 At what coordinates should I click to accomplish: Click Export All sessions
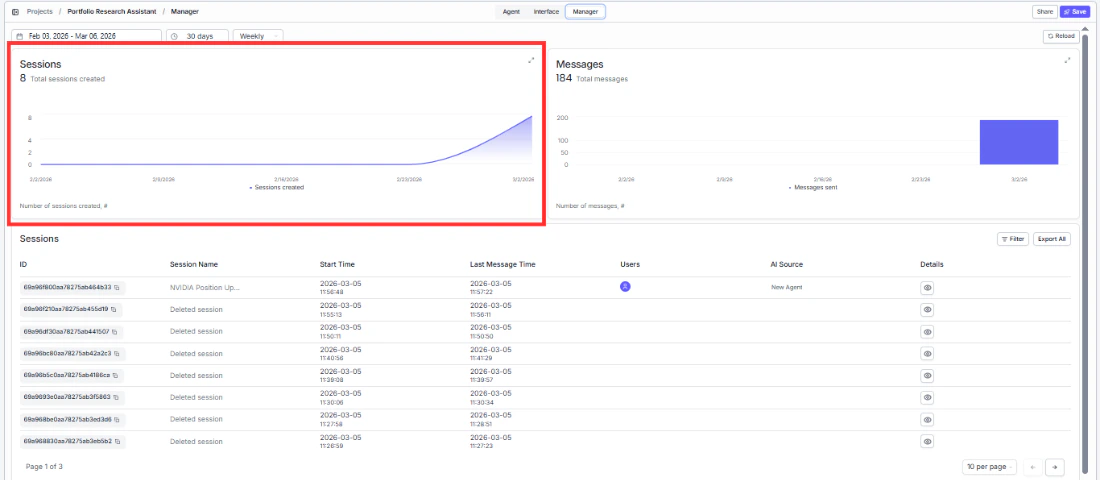coord(1052,239)
